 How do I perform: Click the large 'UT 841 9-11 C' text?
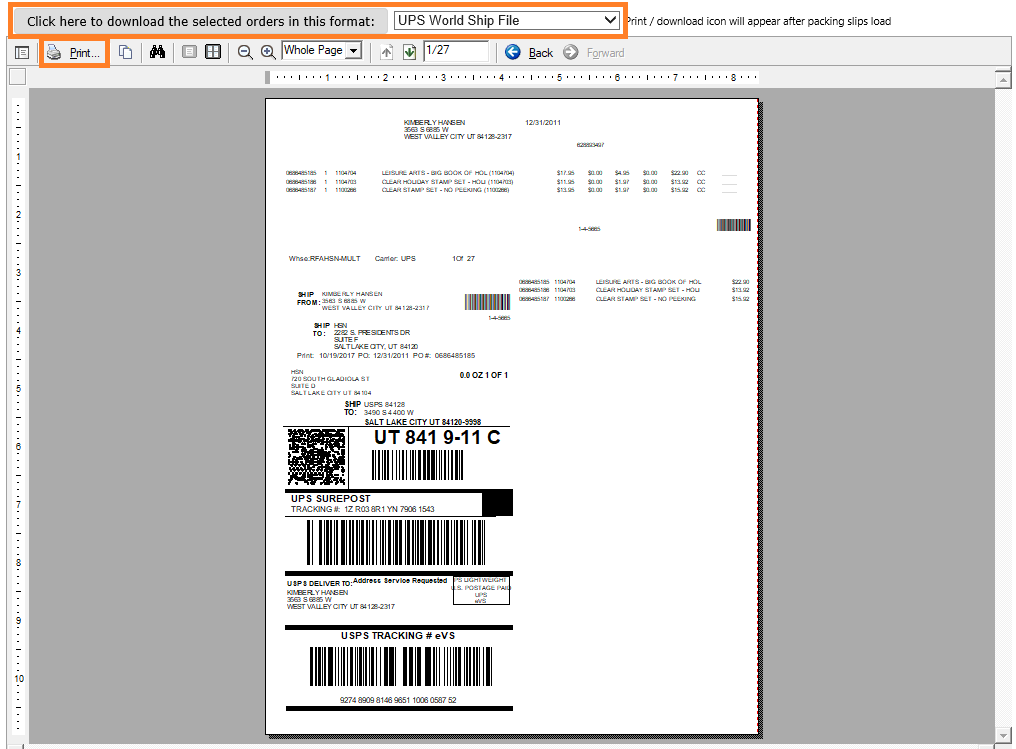pyautogui.click(x=437, y=437)
